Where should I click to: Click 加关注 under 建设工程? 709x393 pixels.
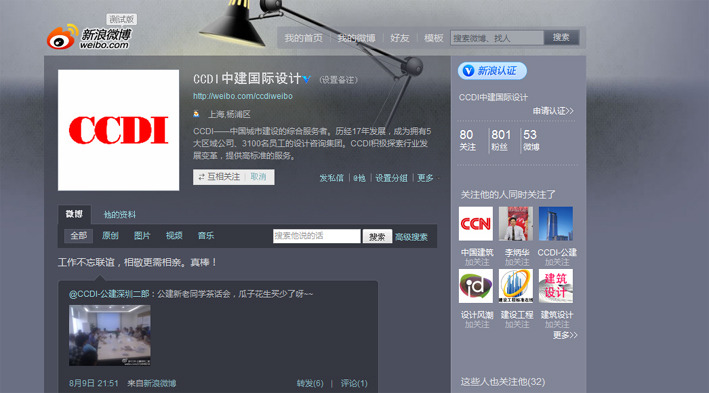(517, 324)
